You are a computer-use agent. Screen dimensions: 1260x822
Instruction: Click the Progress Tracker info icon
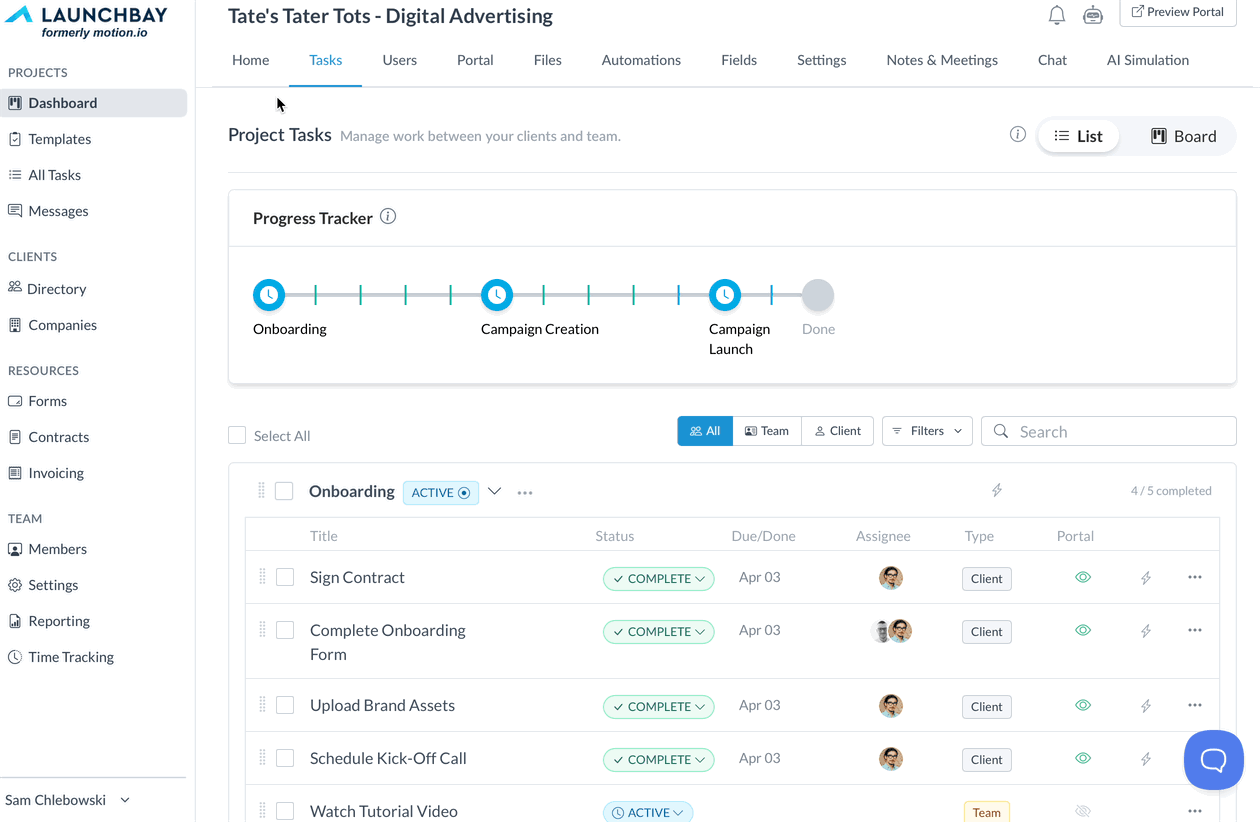point(388,217)
